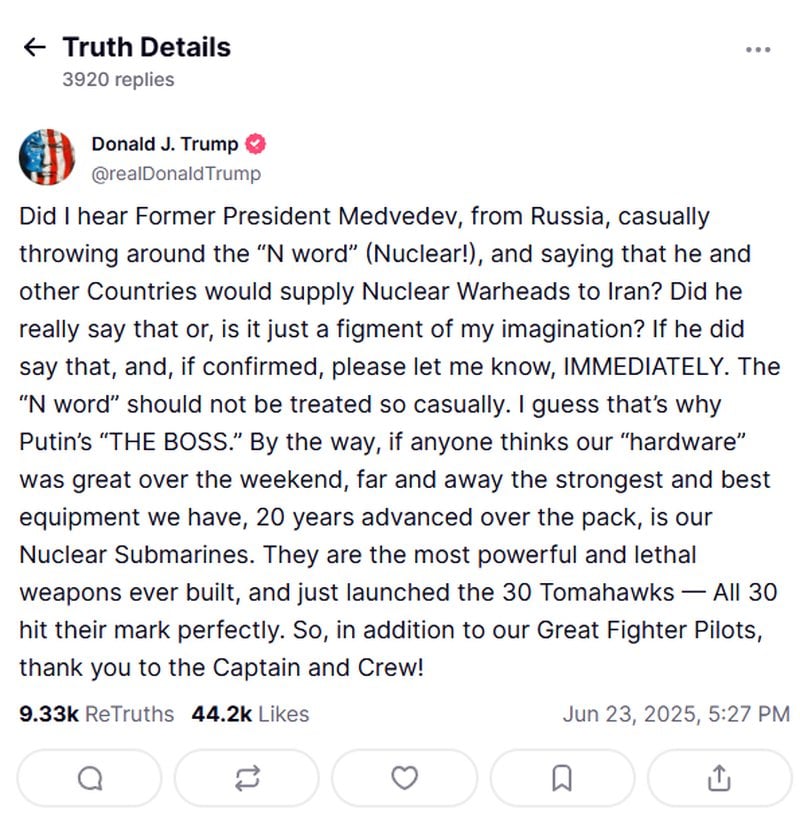Click the red verified badge checkmark
Image resolution: width=800 pixels, height=825 pixels.
point(256,144)
